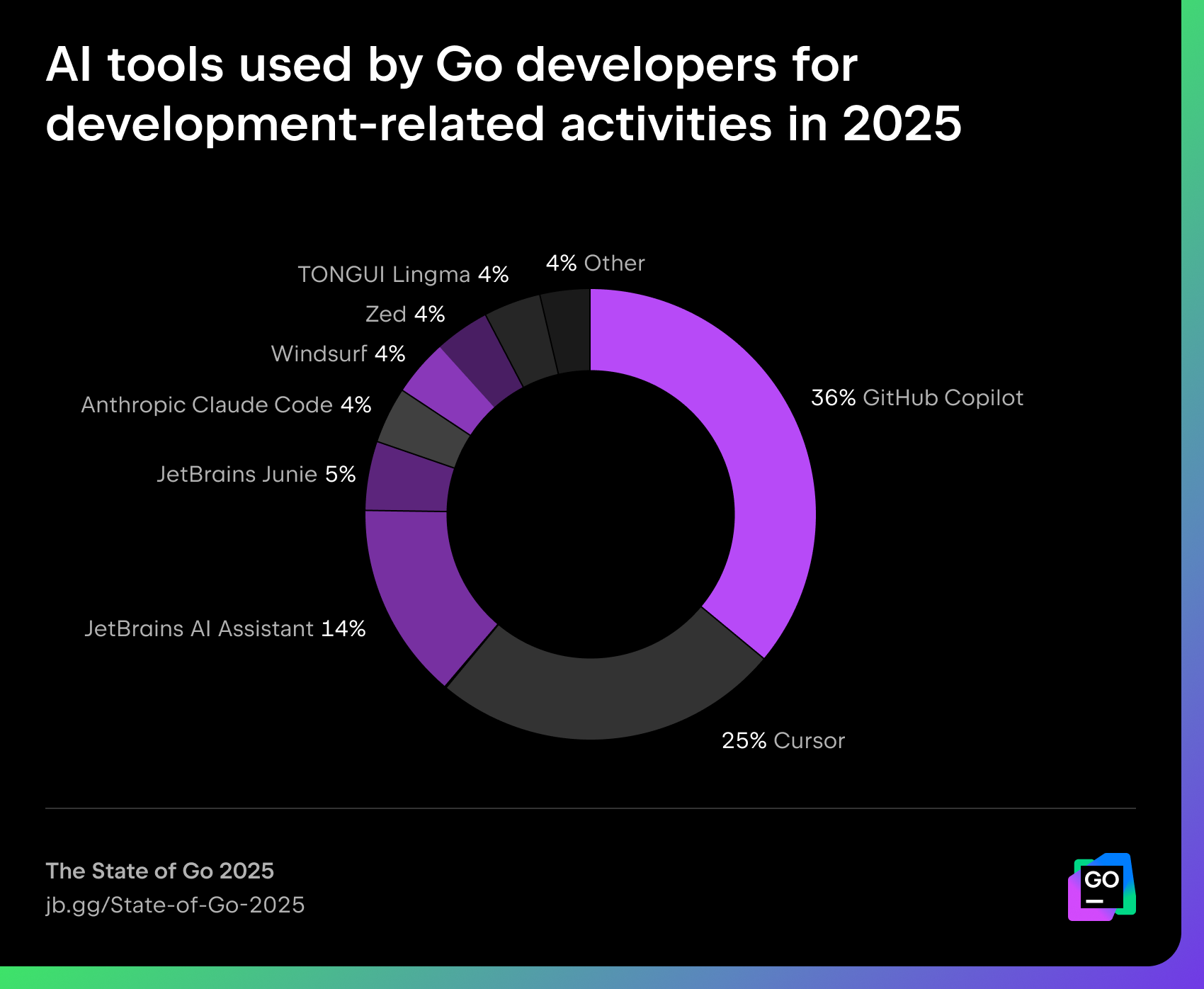Click the JetBrains Junie 5% label
Image resolution: width=1204 pixels, height=989 pixels.
tap(255, 475)
